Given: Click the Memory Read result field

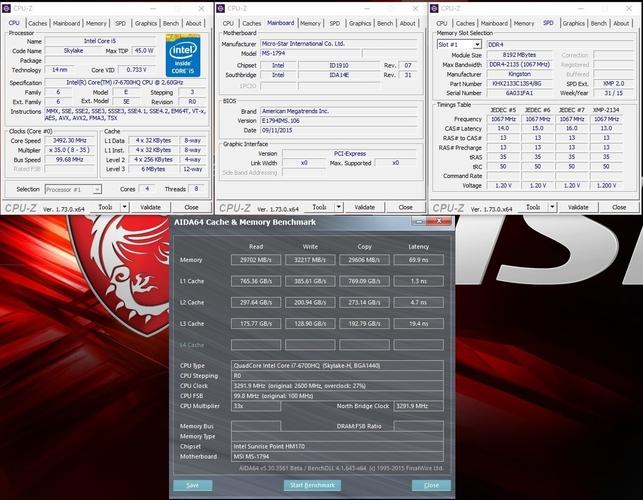Looking at the screenshot, I should (x=256, y=258).
